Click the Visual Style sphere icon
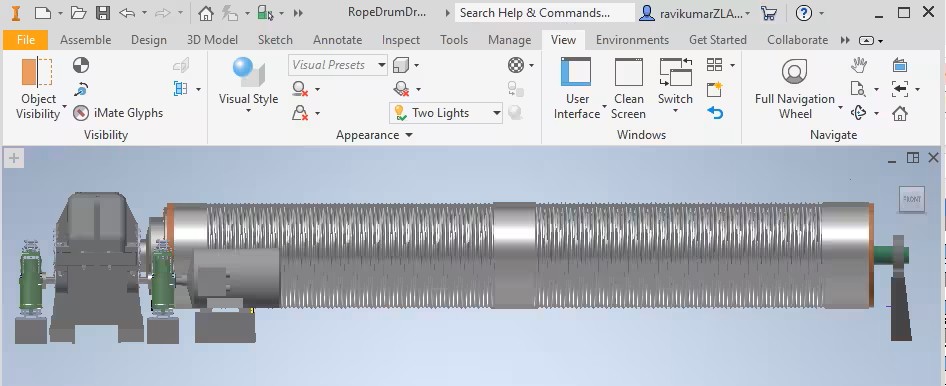Viewport: 946px width, 386px height. click(x=248, y=72)
